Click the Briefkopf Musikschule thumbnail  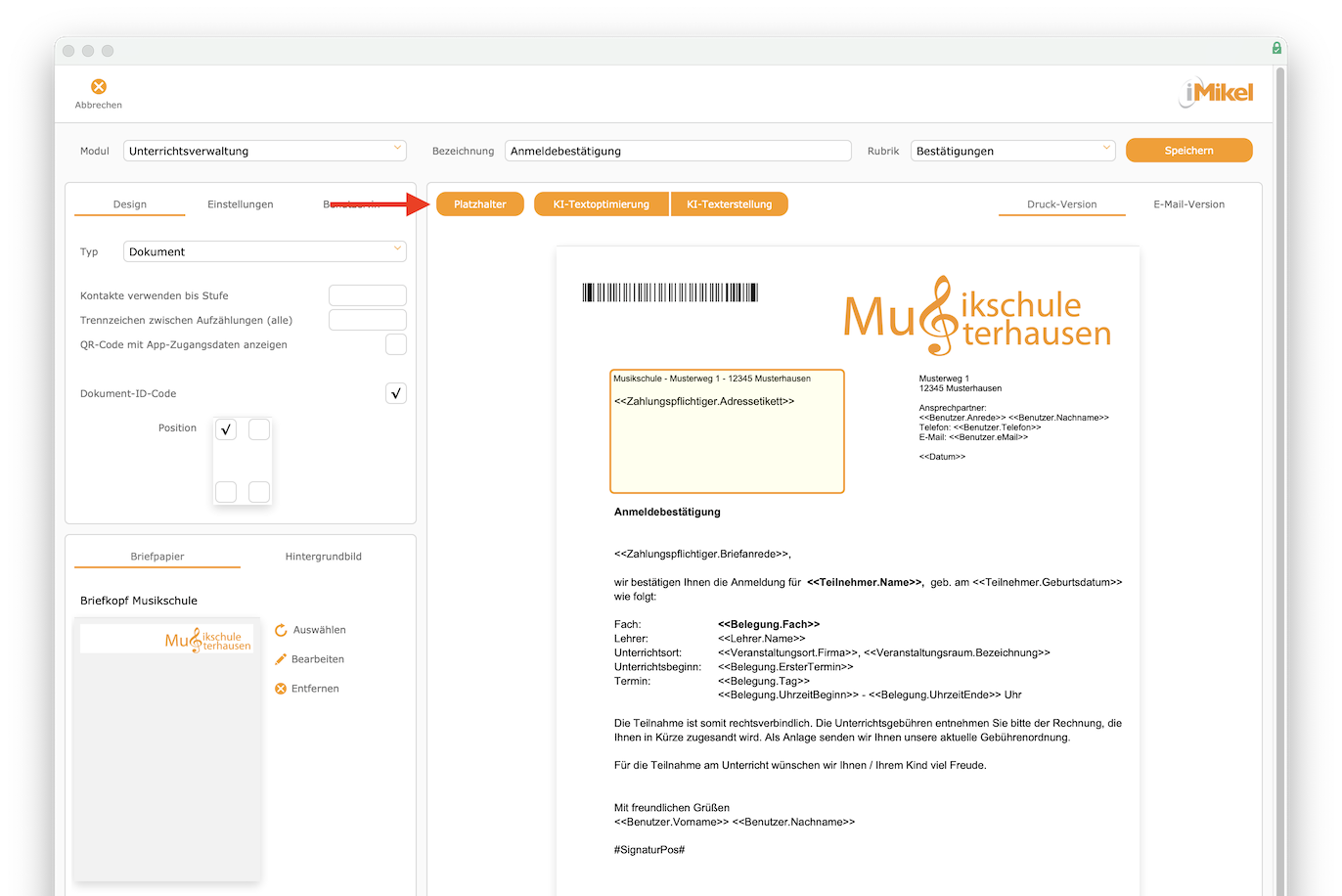point(167,749)
